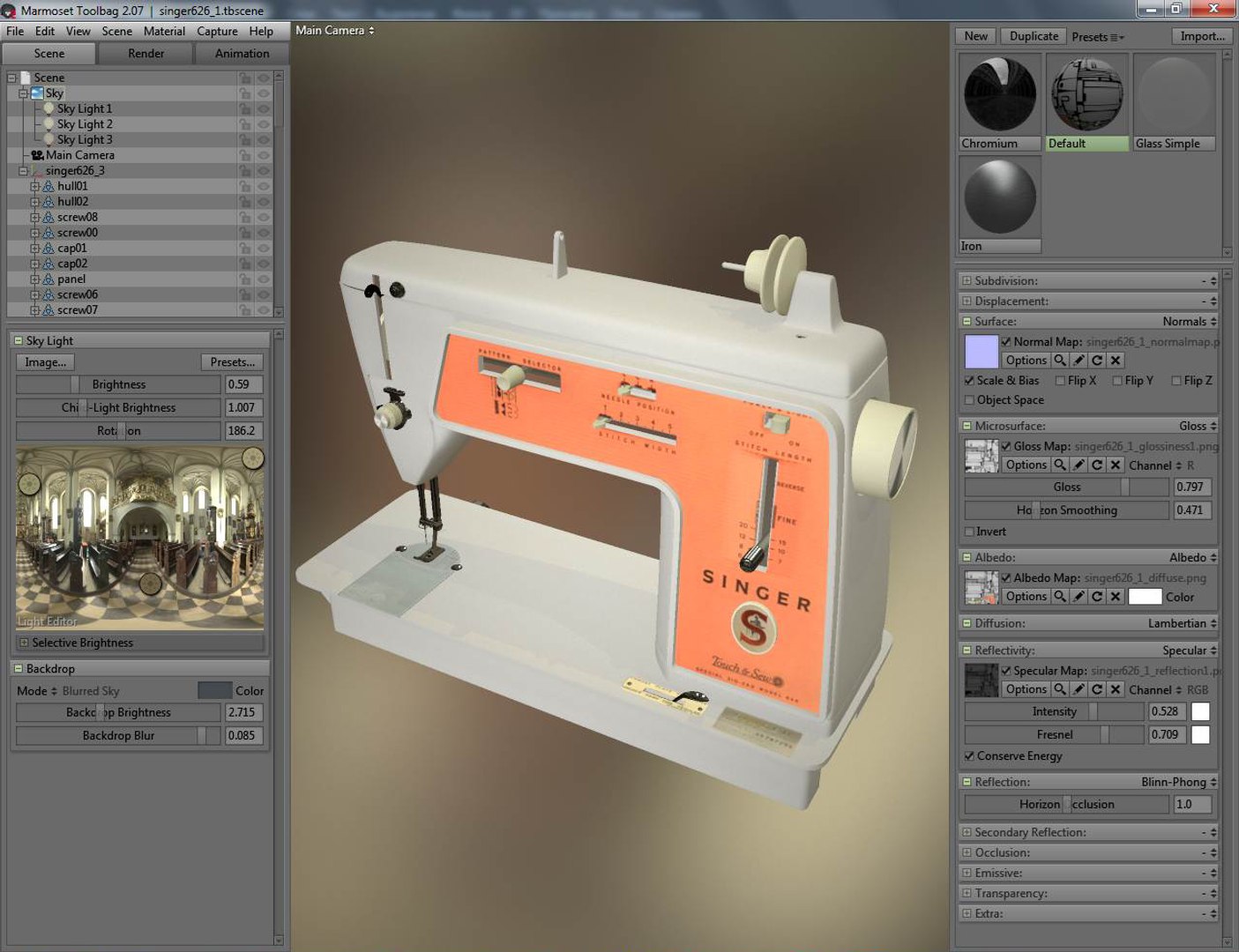The height and width of the screenshot is (952, 1239).
Task: Edit the normal map with pencil icon
Action: [1079, 361]
